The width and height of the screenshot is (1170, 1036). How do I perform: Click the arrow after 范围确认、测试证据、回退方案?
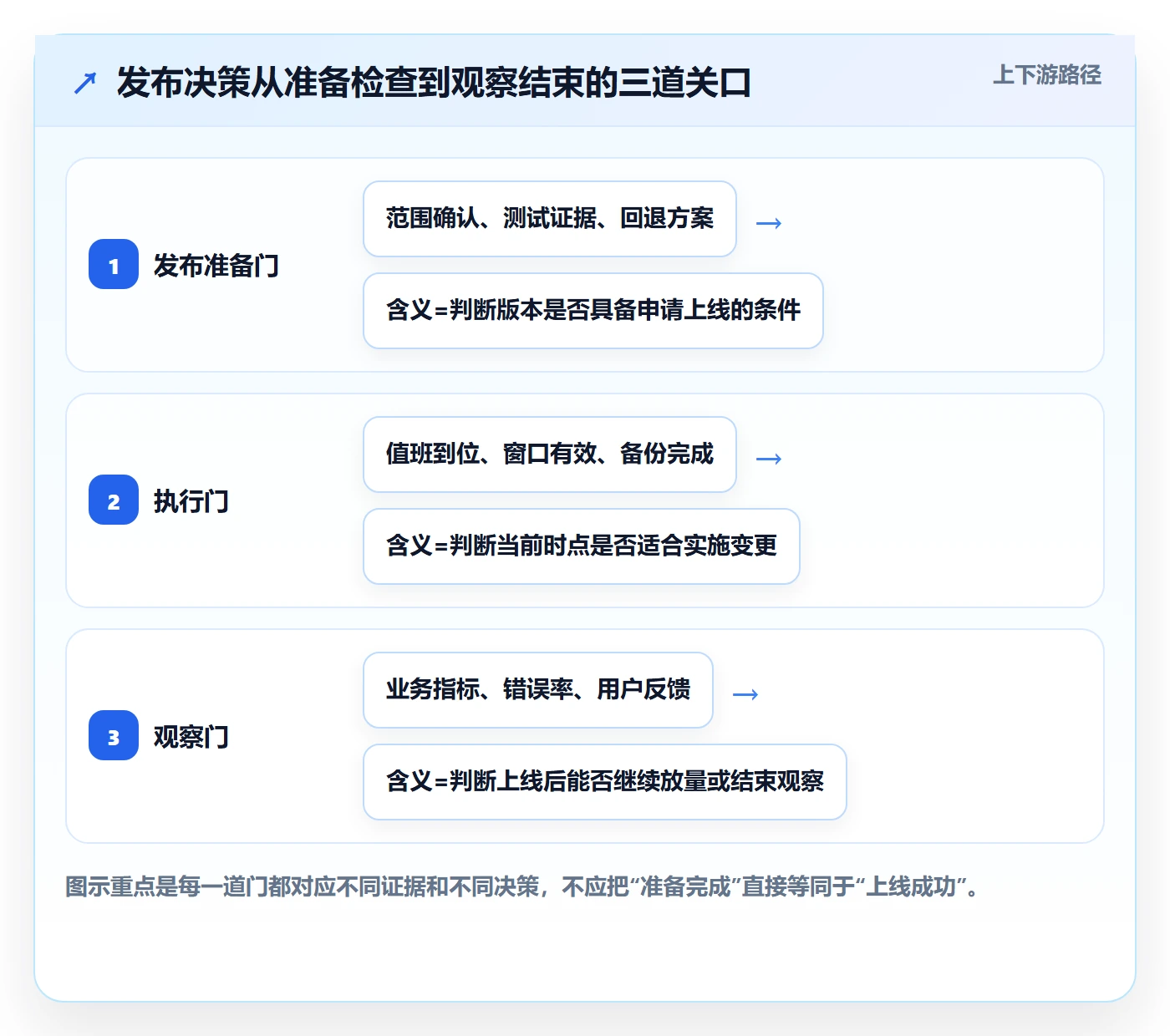(769, 223)
